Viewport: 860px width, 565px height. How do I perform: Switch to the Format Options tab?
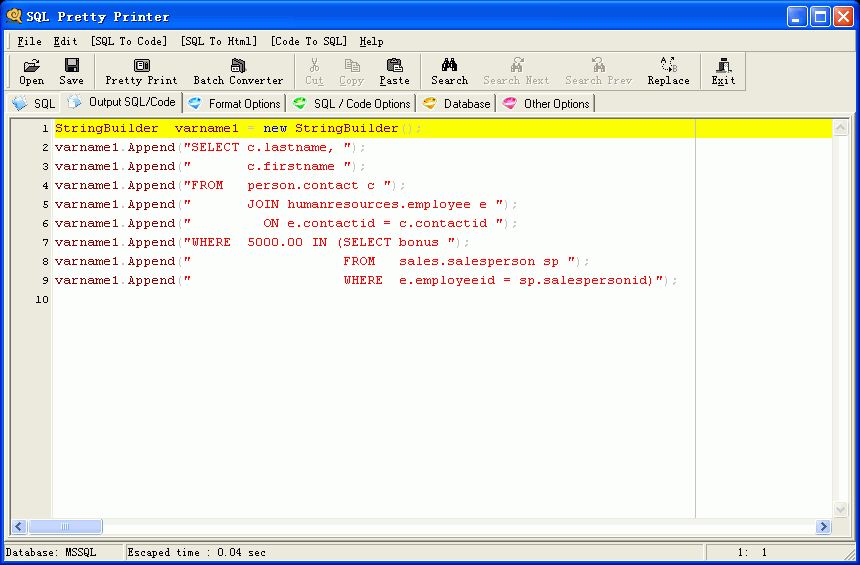click(234, 103)
